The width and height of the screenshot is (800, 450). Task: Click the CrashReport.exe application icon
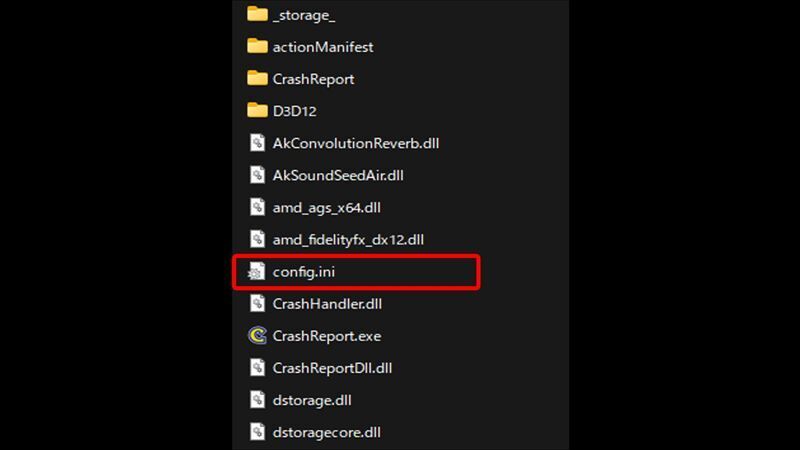257,336
